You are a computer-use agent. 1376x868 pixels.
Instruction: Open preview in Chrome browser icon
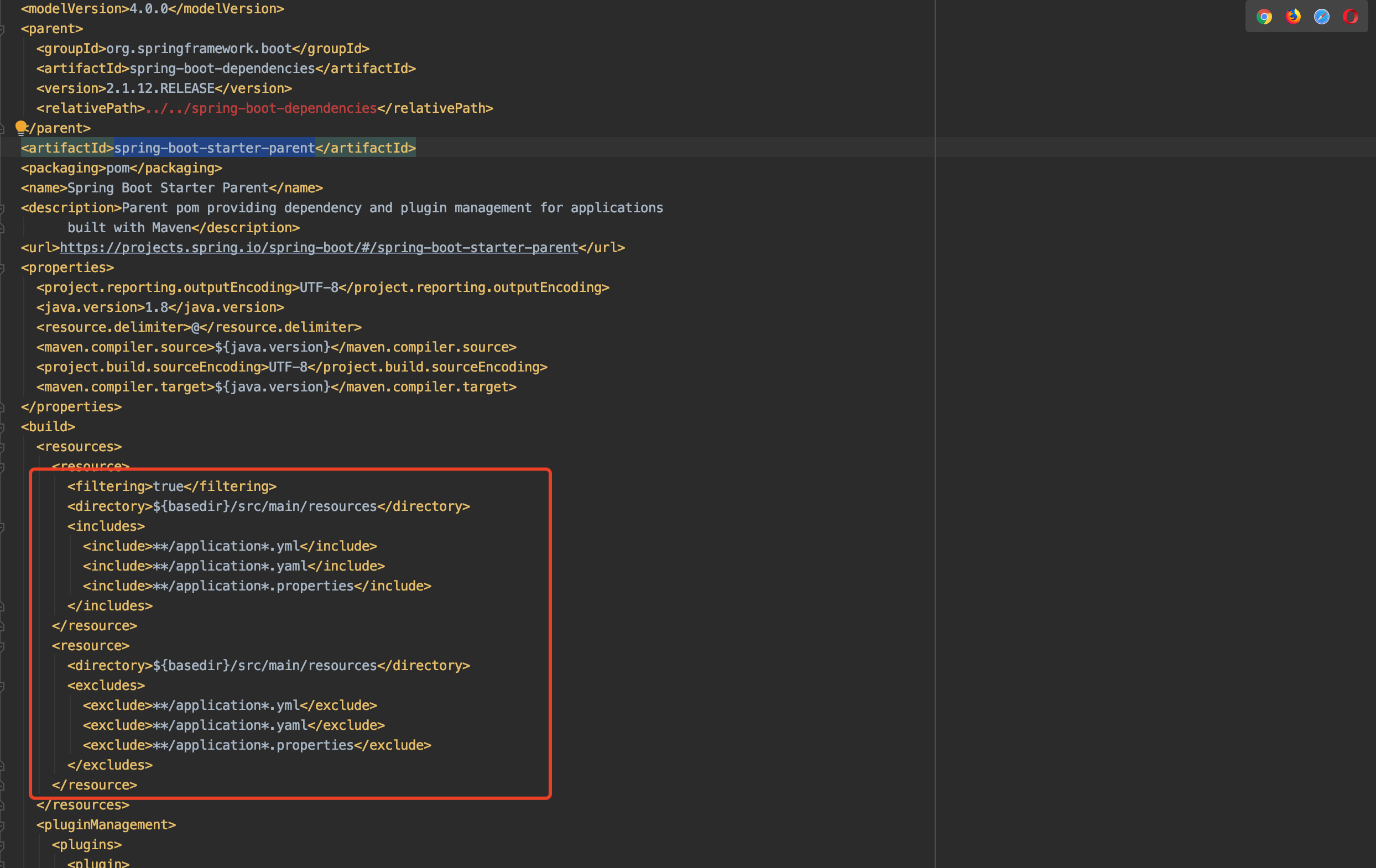coord(1264,17)
